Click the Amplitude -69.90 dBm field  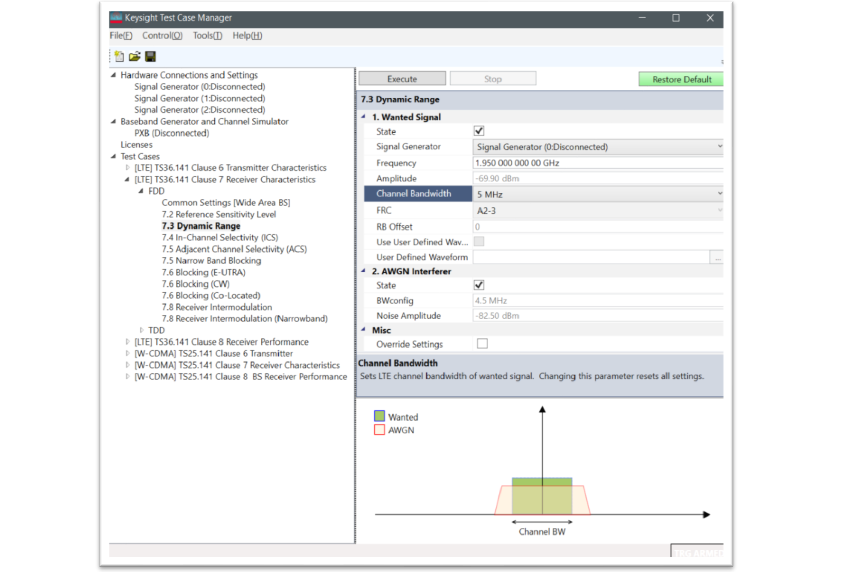click(x=598, y=178)
